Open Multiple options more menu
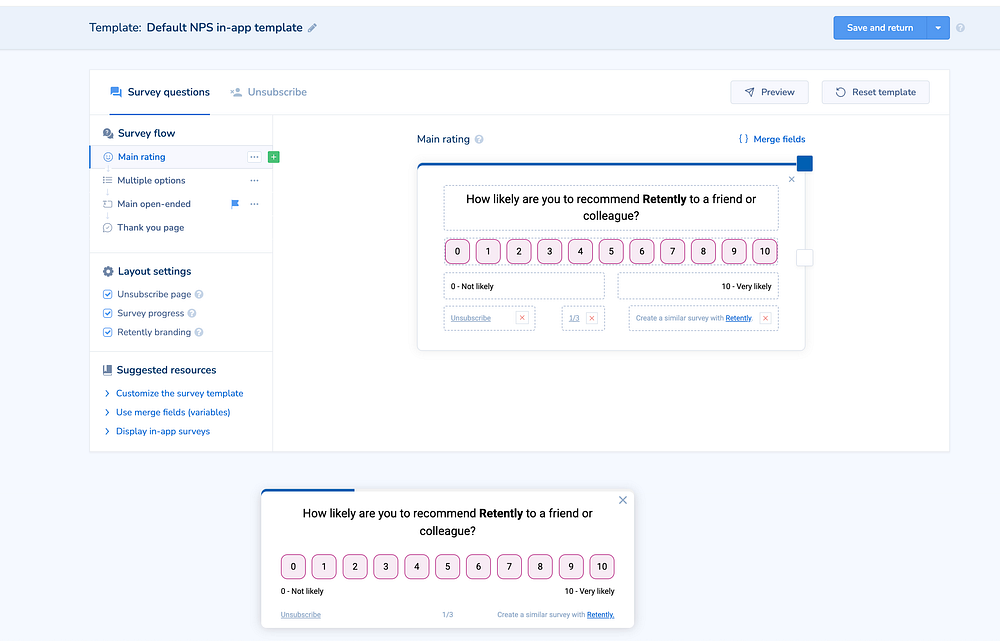This screenshot has width=1000, height=641. pos(254,181)
